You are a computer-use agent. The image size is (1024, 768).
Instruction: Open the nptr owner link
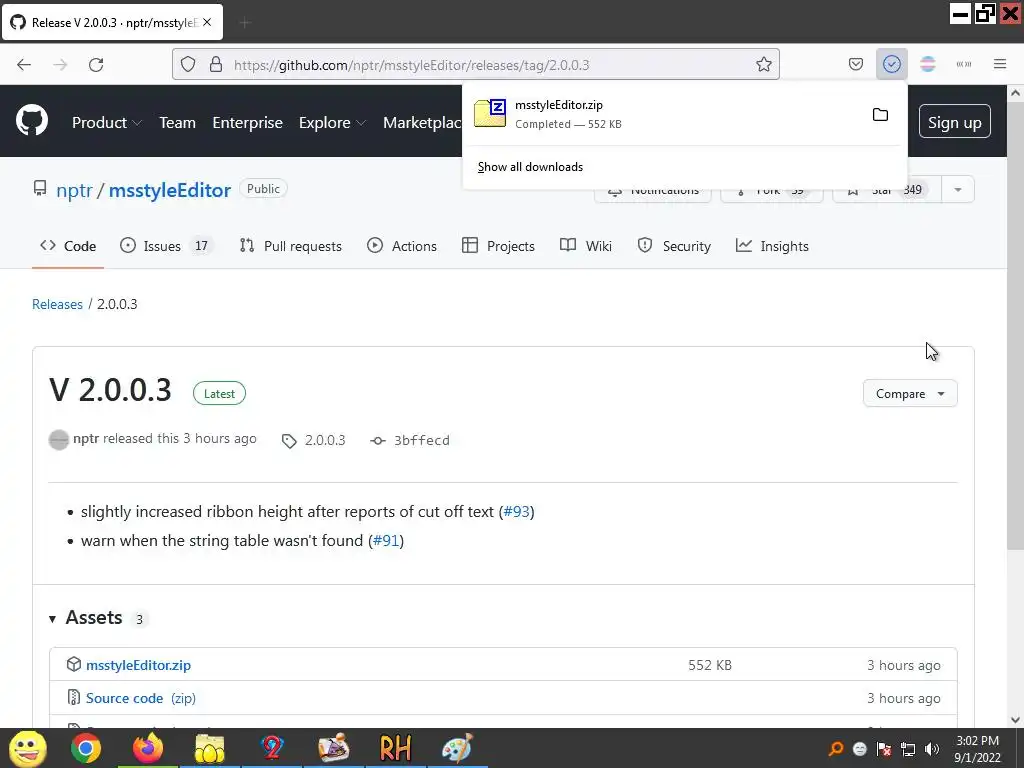pyautogui.click(x=74, y=190)
